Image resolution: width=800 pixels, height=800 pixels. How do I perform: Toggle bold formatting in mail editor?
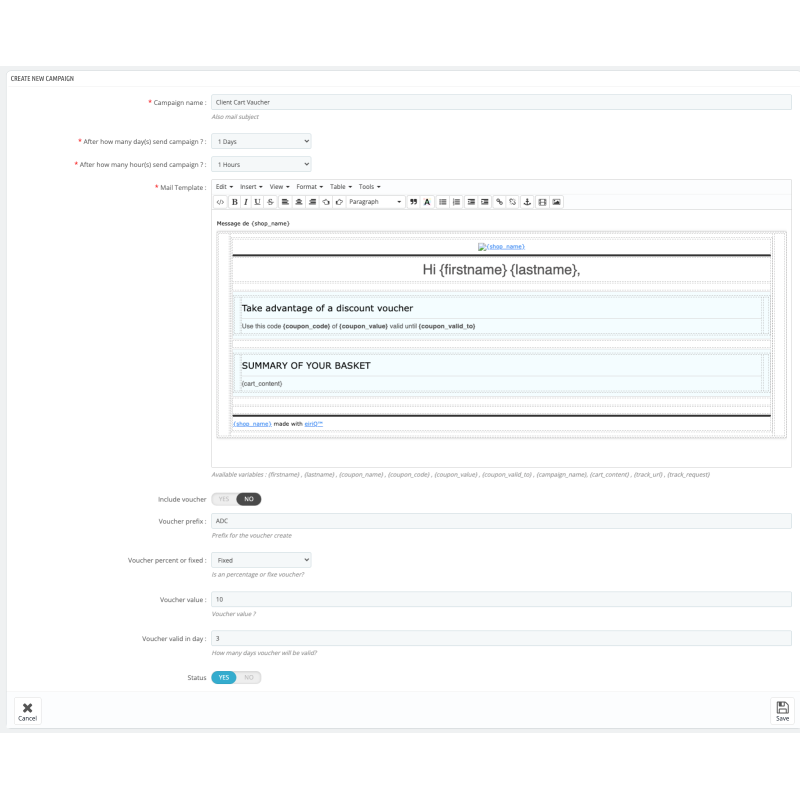pos(234,202)
